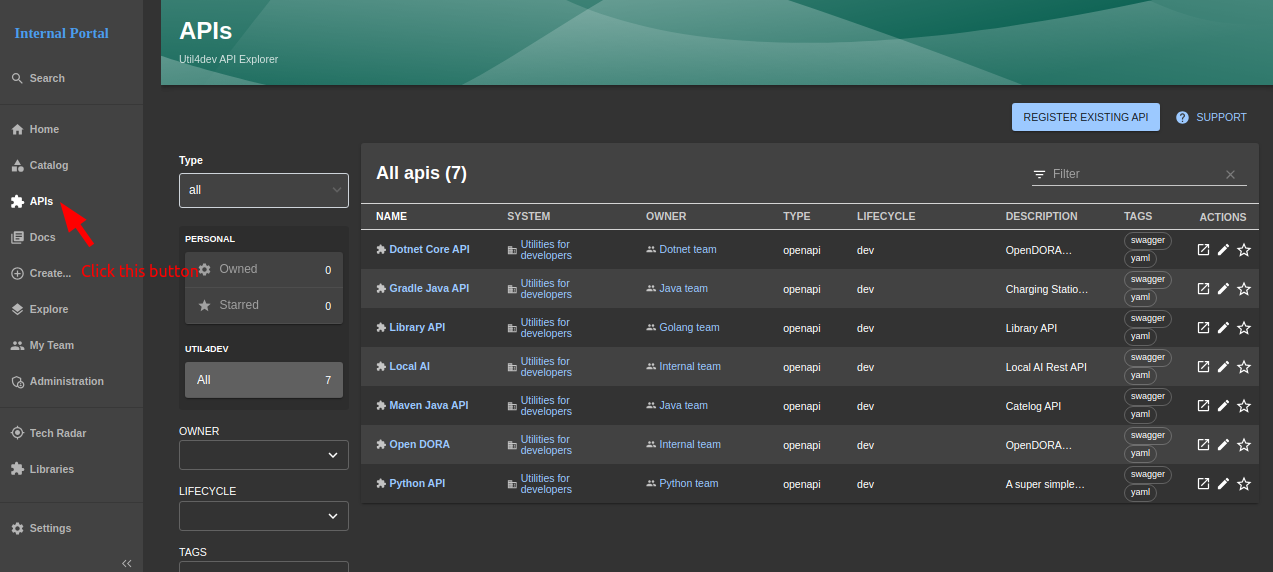Viewport: 1273px width, 572px height.
Task: Add Local AI to favorites star
Action: click(x=1244, y=367)
